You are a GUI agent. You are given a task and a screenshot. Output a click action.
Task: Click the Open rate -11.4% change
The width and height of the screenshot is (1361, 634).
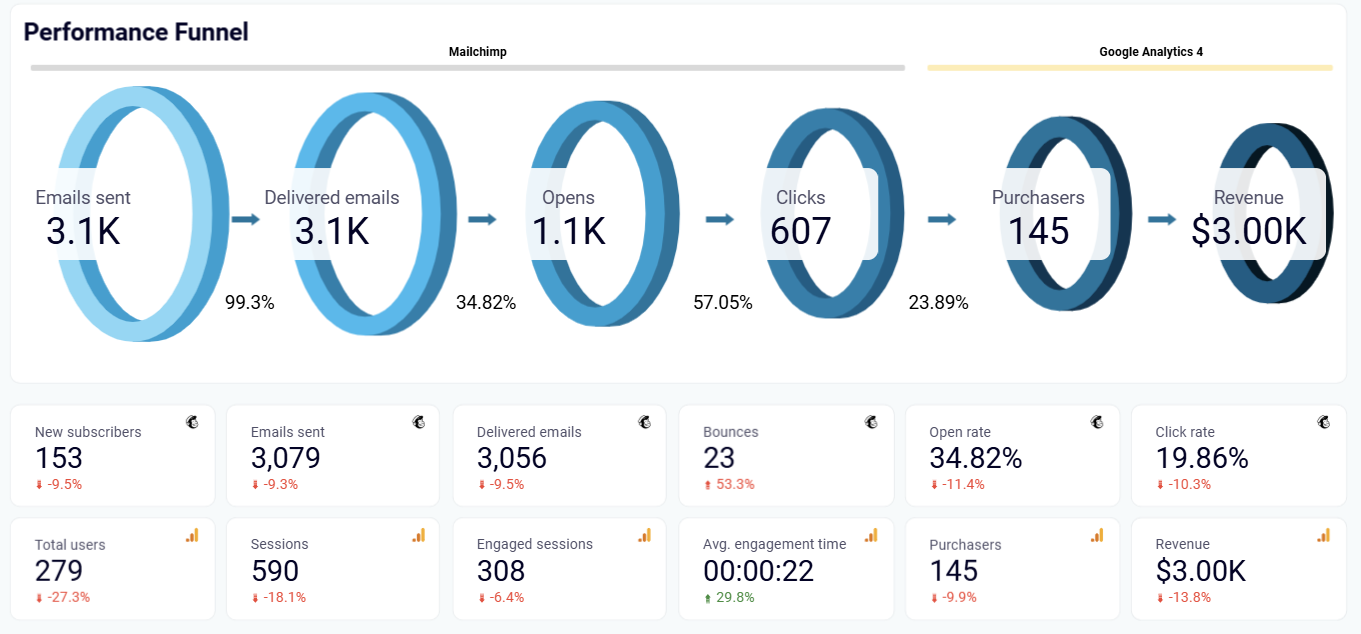[963, 485]
